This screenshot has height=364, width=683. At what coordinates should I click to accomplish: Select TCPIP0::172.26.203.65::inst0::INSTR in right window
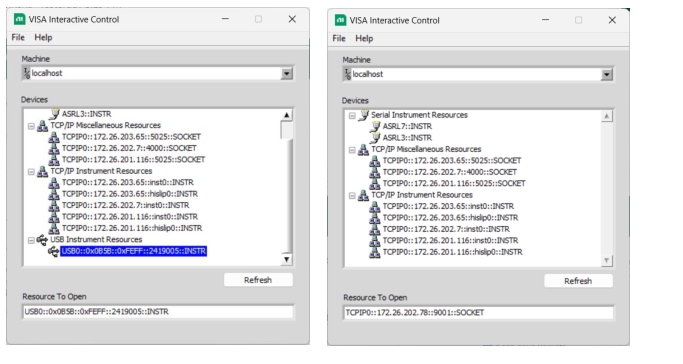[x=448, y=206]
